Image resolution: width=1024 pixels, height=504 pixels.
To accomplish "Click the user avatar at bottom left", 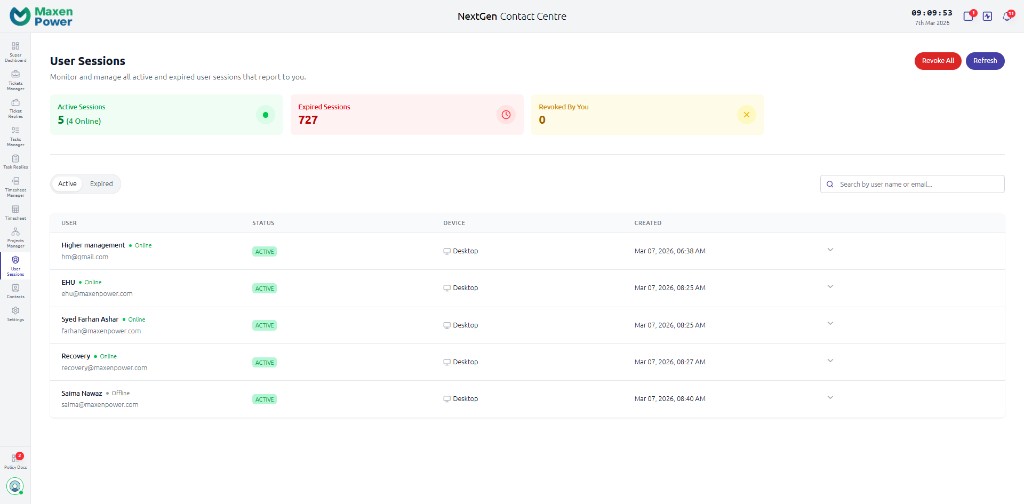I will click(x=15, y=486).
